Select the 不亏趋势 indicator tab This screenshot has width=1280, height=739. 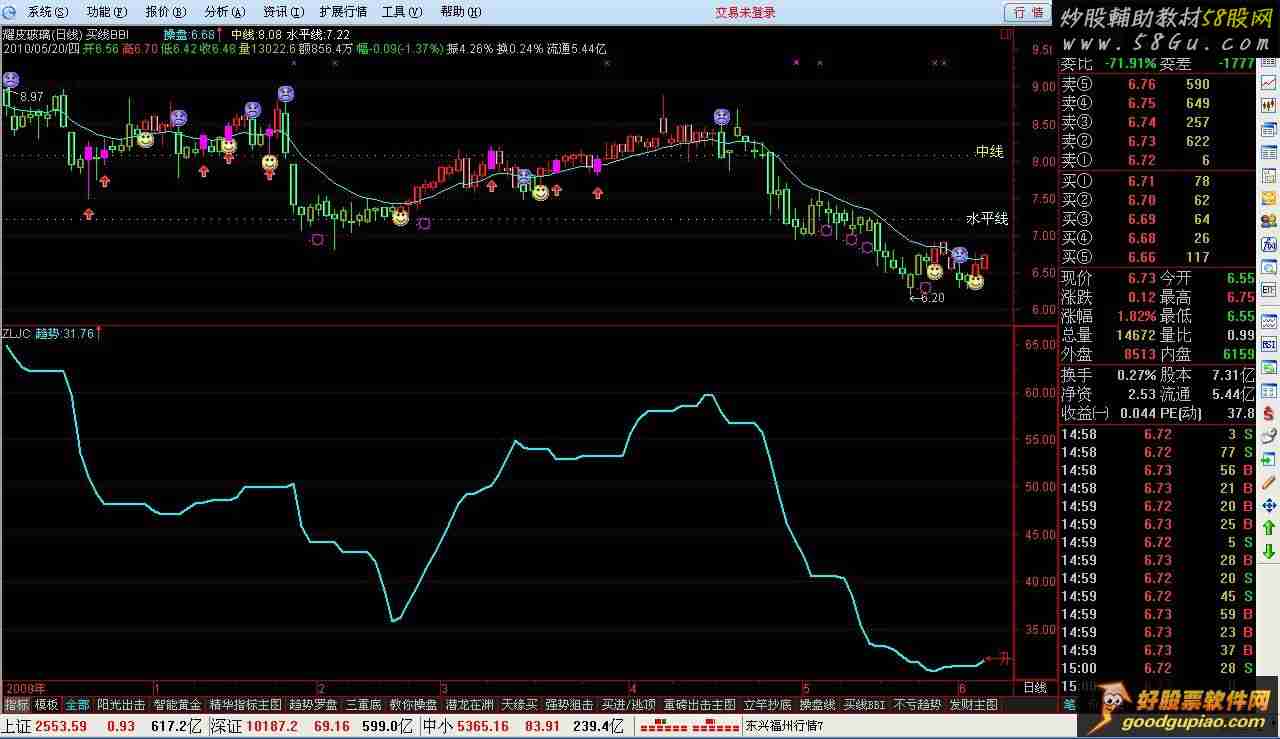point(918,704)
